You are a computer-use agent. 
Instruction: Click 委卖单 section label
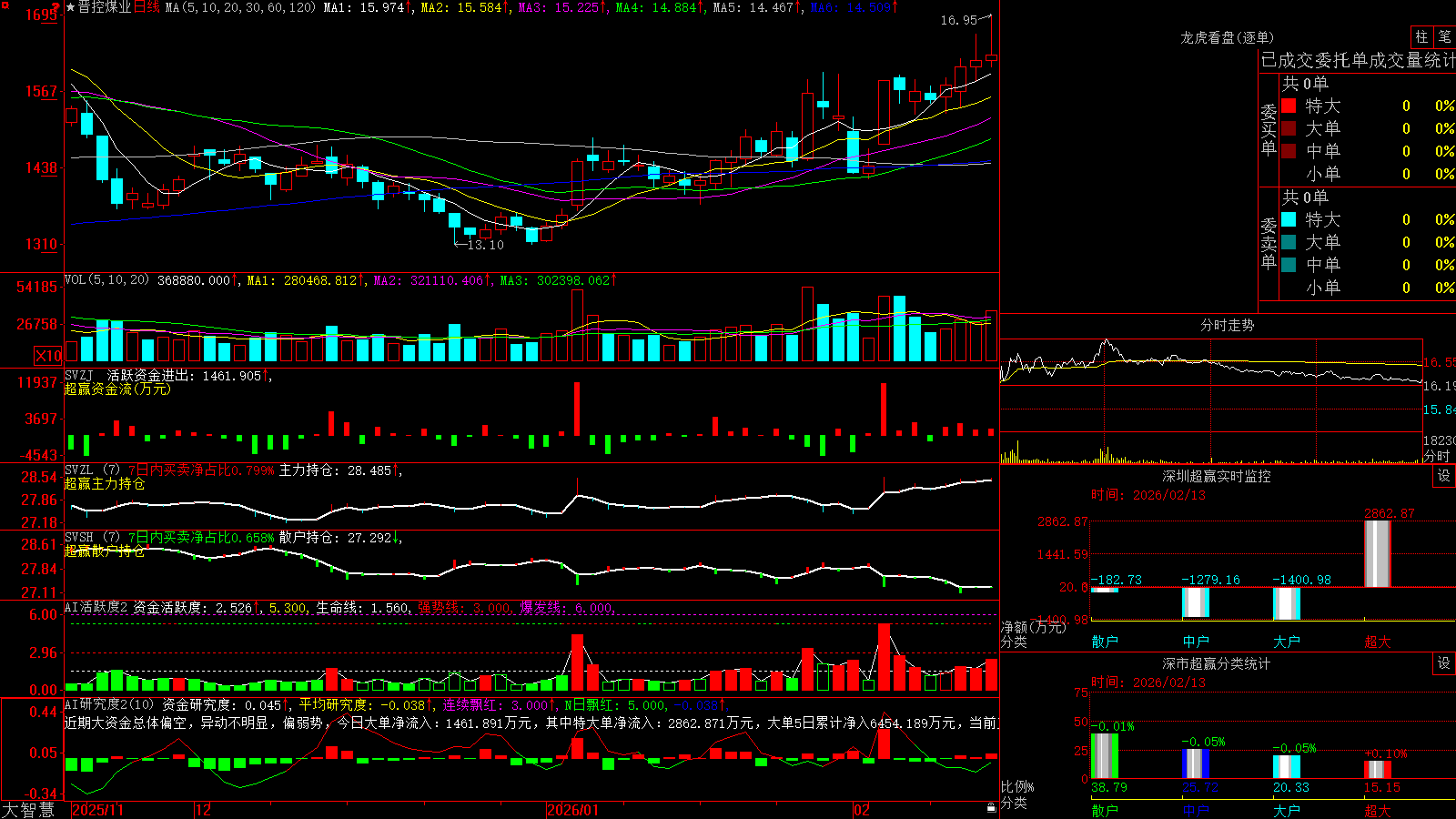[1269, 243]
